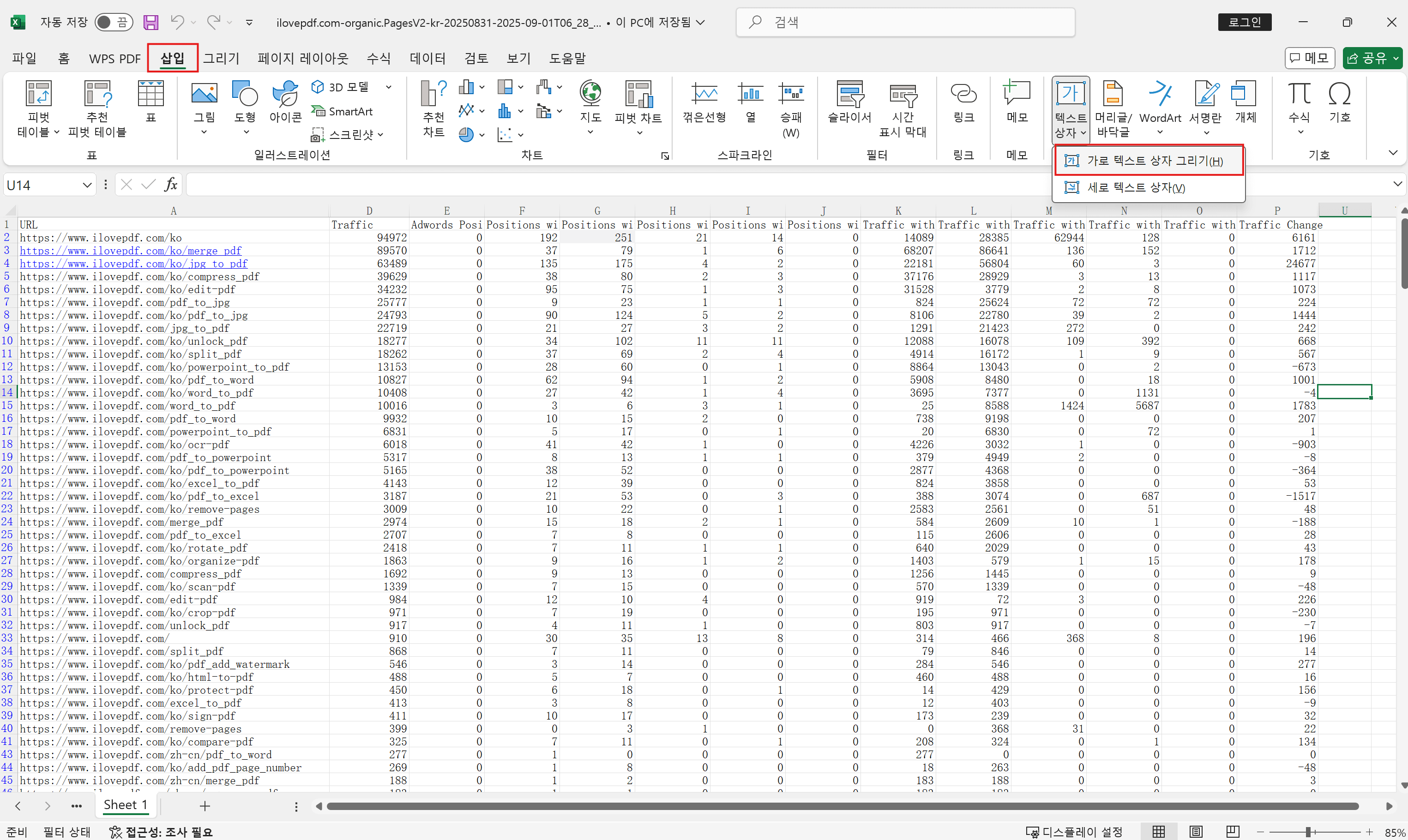Insert a Link (링크)
Viewport: 1408px width, 840px height.
(963, 102)
